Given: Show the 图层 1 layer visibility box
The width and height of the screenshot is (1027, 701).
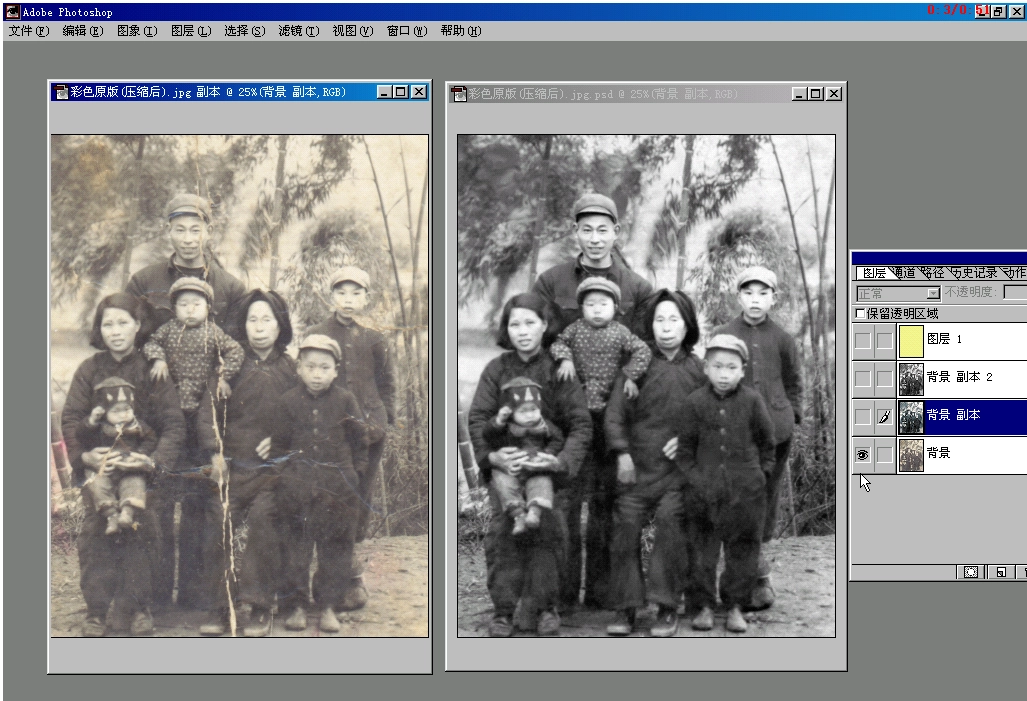Looking at the screenshot, I should pos(861,341).
